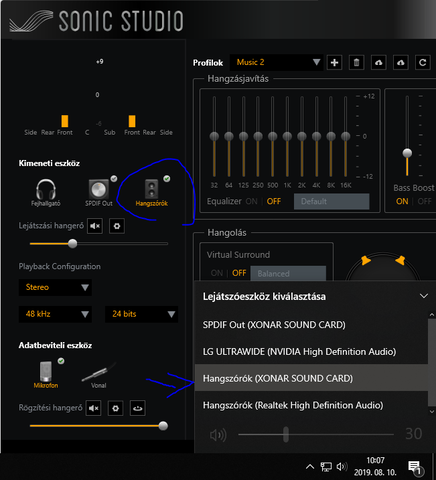The image size is (436, 480).
Task: Click the speaker icon in volume flyout
Action: pos(218,435)
